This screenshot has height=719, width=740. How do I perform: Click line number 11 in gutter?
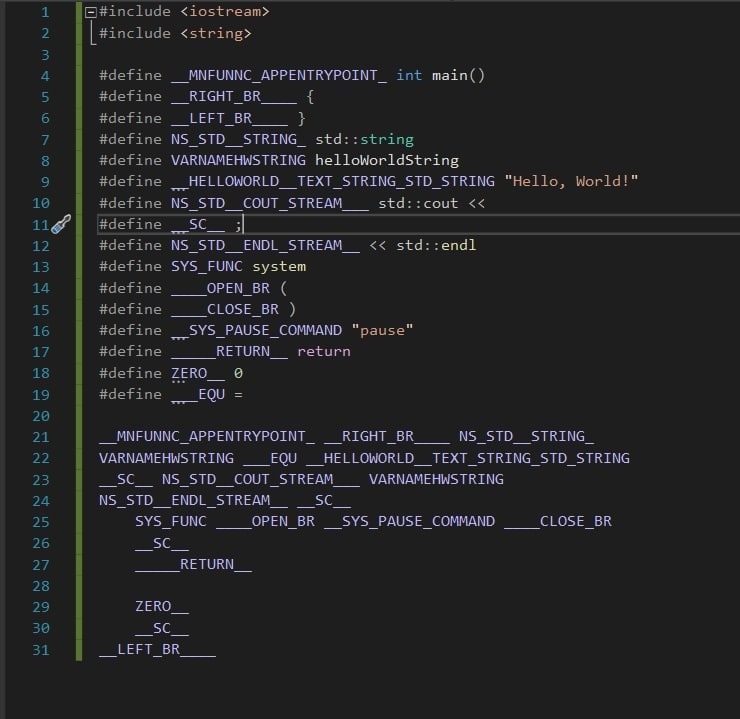41,225
